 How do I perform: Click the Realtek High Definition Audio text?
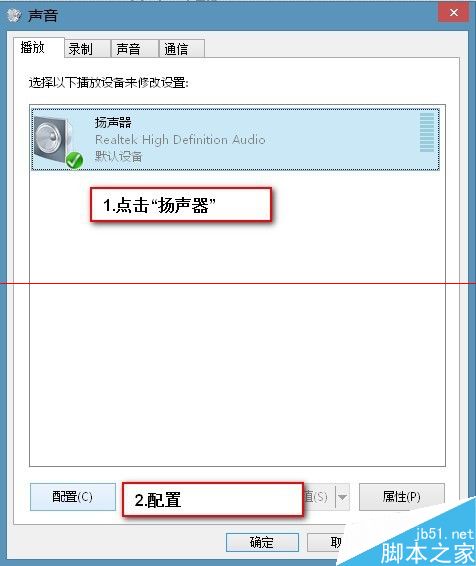pos(180,139)
